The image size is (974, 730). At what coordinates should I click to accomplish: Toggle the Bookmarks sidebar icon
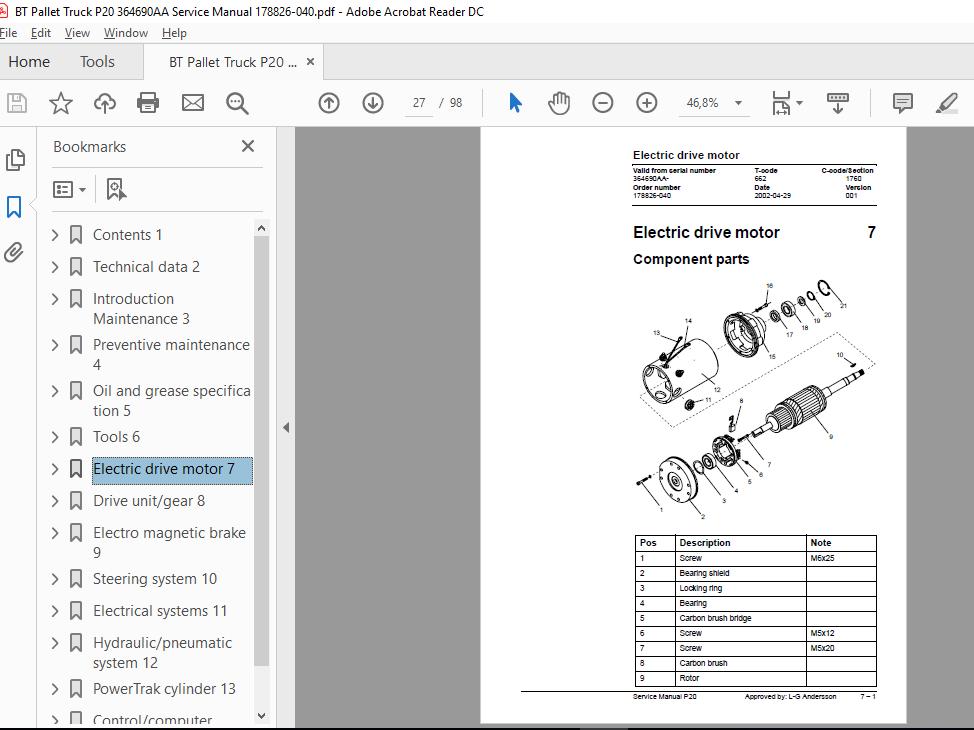[x=14, y=206]
